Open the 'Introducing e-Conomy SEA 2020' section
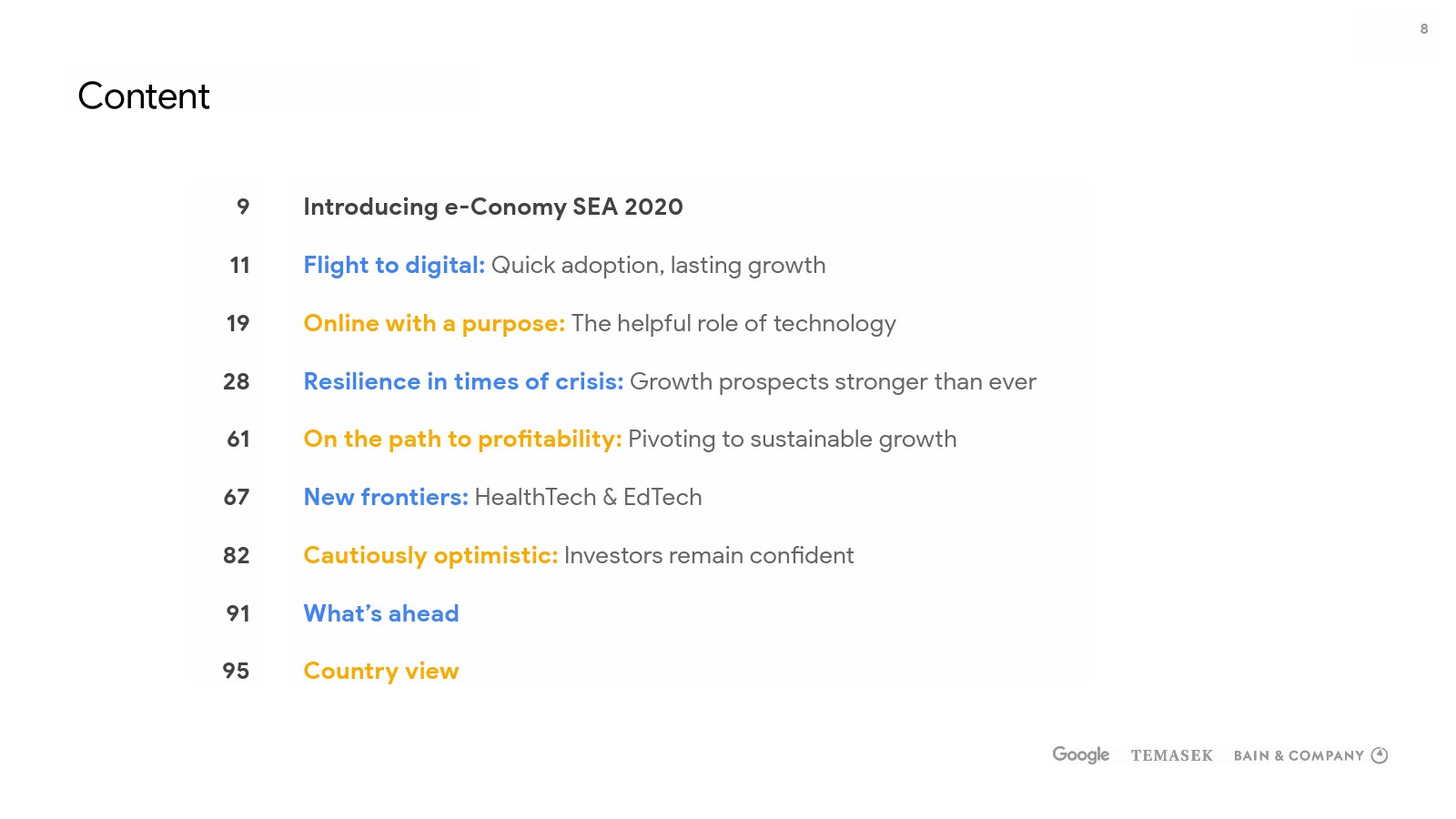 (492, 207)
